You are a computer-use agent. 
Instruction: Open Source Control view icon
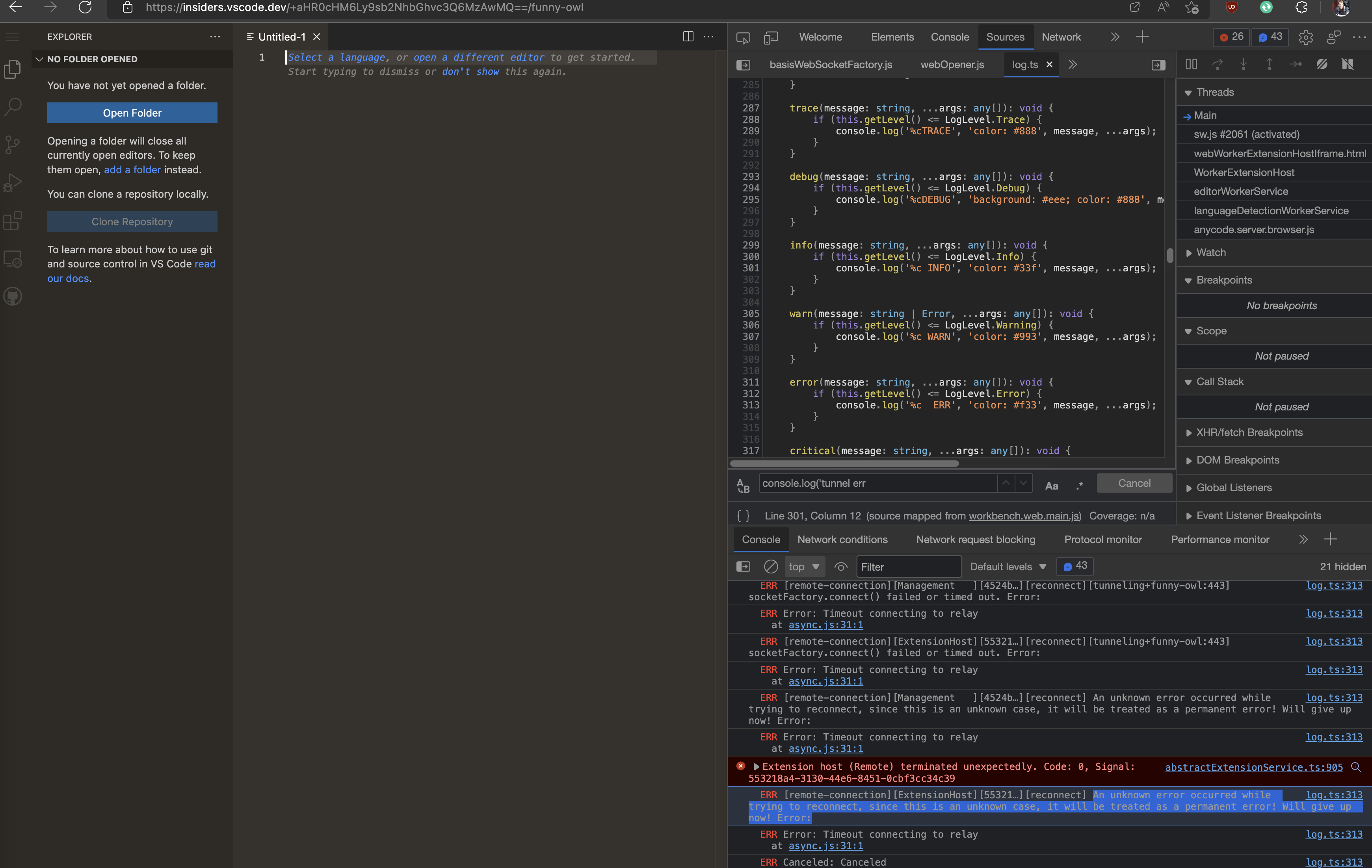point(13,144)
